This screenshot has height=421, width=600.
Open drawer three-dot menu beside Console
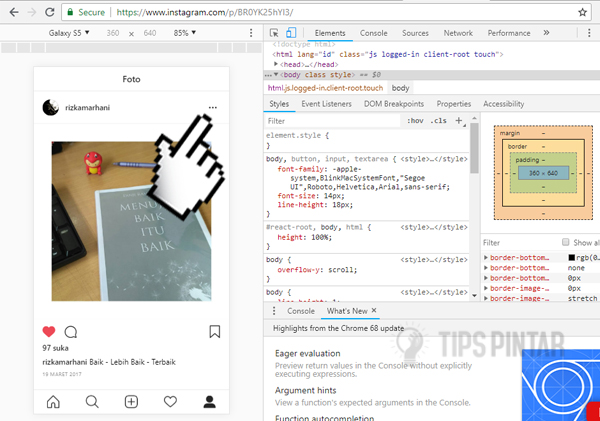tap(274, 311)
